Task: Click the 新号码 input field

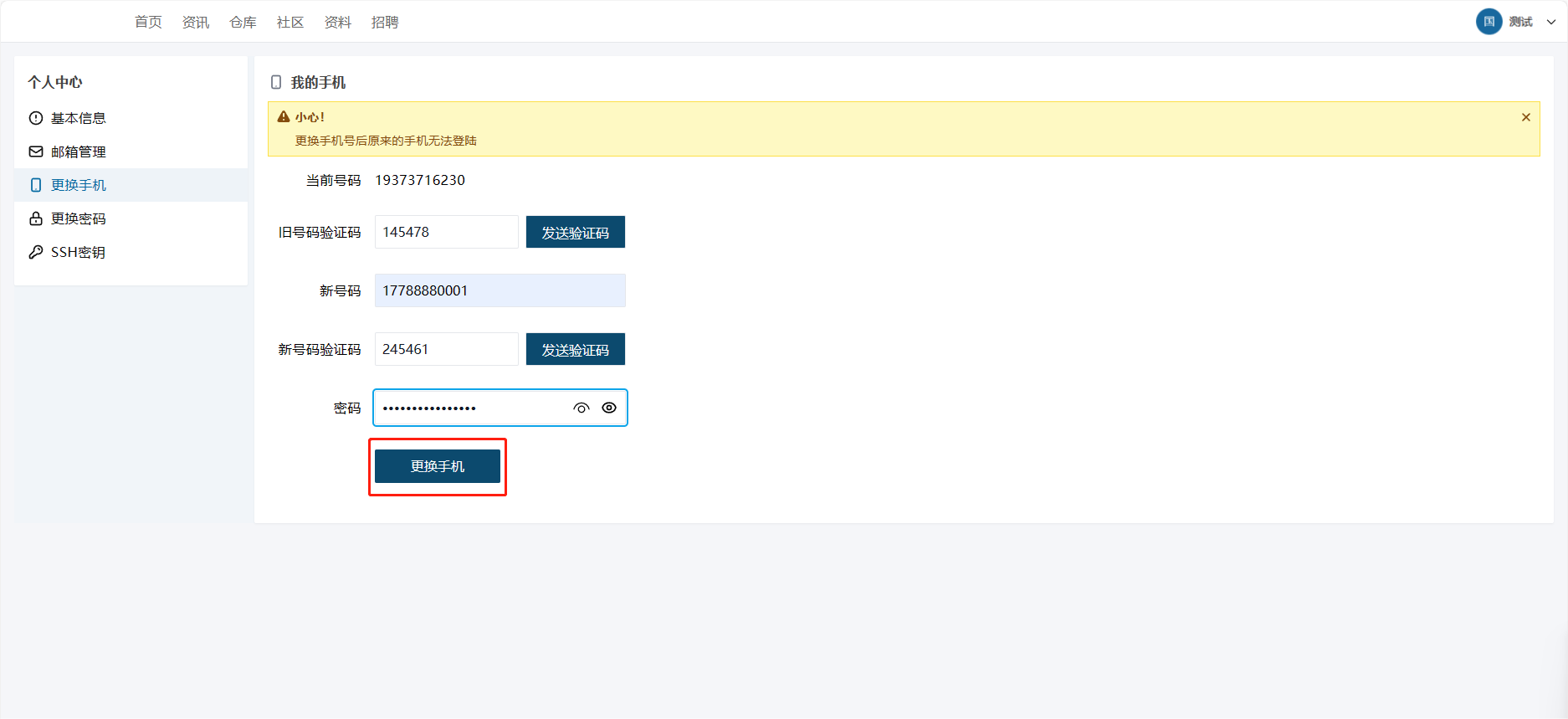Action: pyautogui.click(x=500, y=290)
